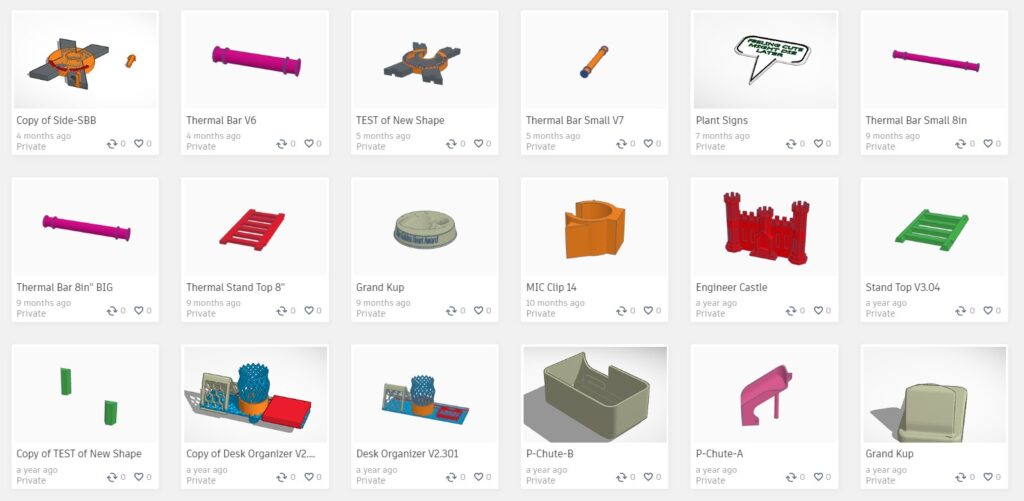The width and height of the screenshot is (1024, 501).
Task: Click the remix icon on Plant Signs card
Action: pos(791,144)
